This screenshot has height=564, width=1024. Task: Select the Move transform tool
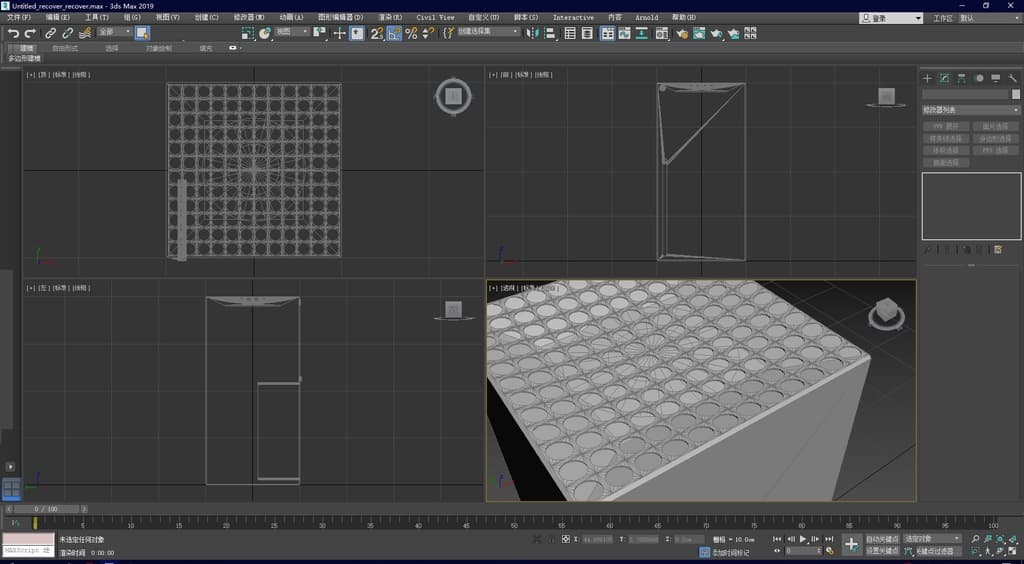(x=339, y=33)
